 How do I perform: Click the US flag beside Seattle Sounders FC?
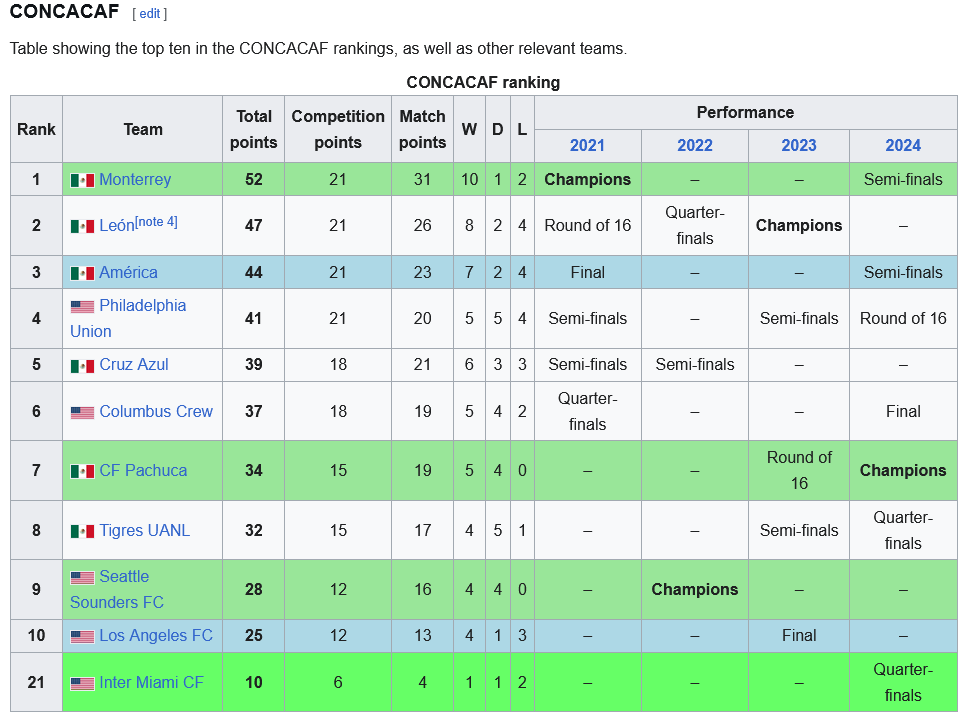(82, 578)
